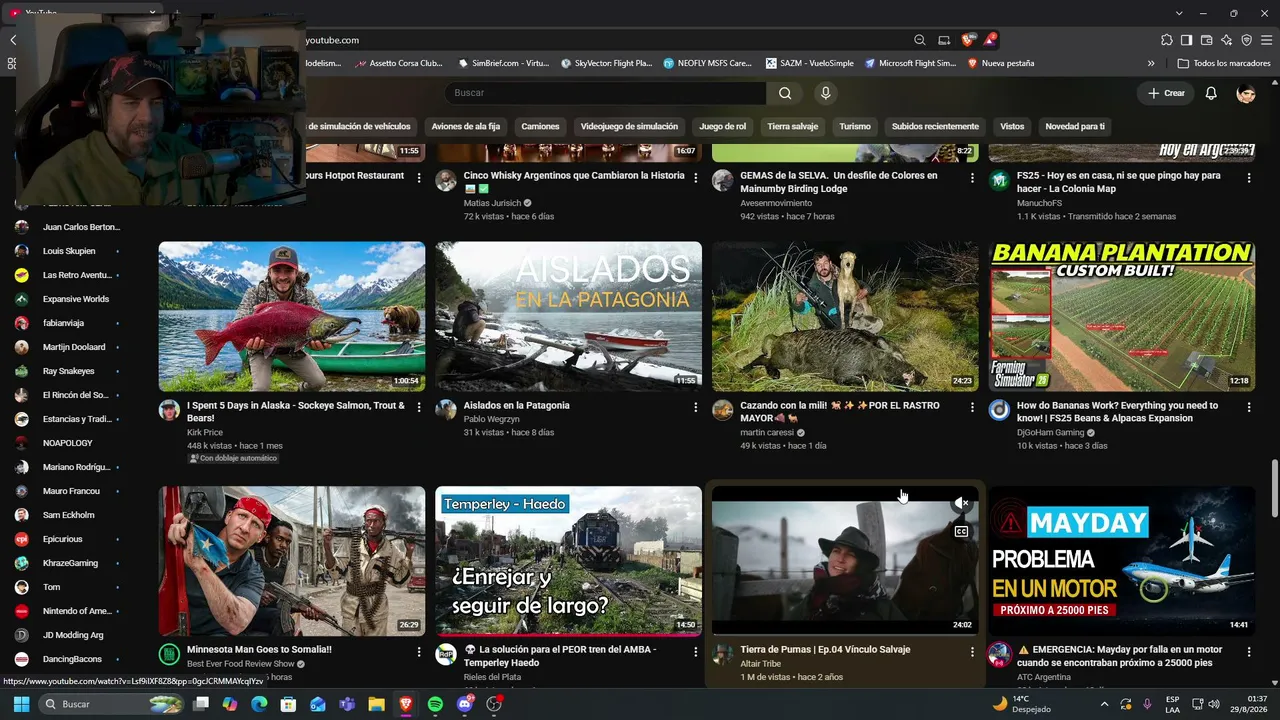Toggle the browser sidebar panel icon
This screenshot has height=720, width=1280.
[1187, 40]
